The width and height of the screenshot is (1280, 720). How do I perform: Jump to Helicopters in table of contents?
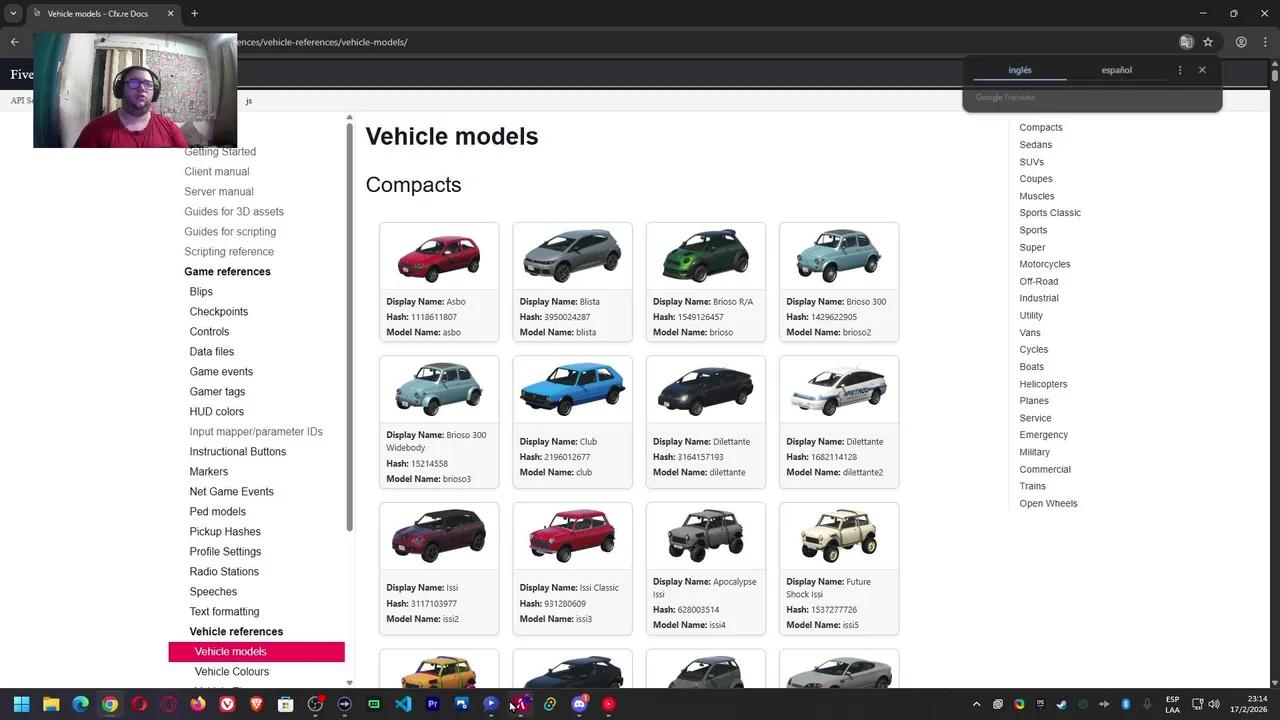1043,384
